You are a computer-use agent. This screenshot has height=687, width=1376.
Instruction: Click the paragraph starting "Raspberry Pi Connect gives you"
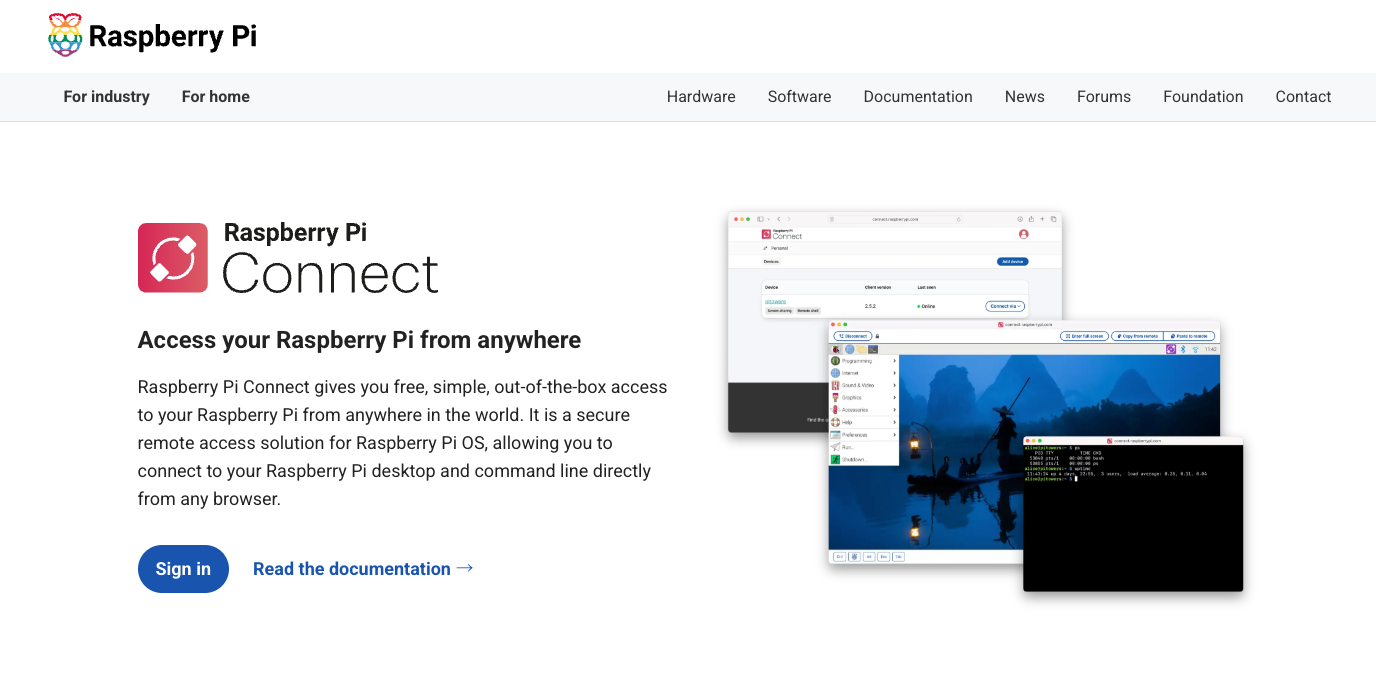pyautogui.click(x=403, y=443)
